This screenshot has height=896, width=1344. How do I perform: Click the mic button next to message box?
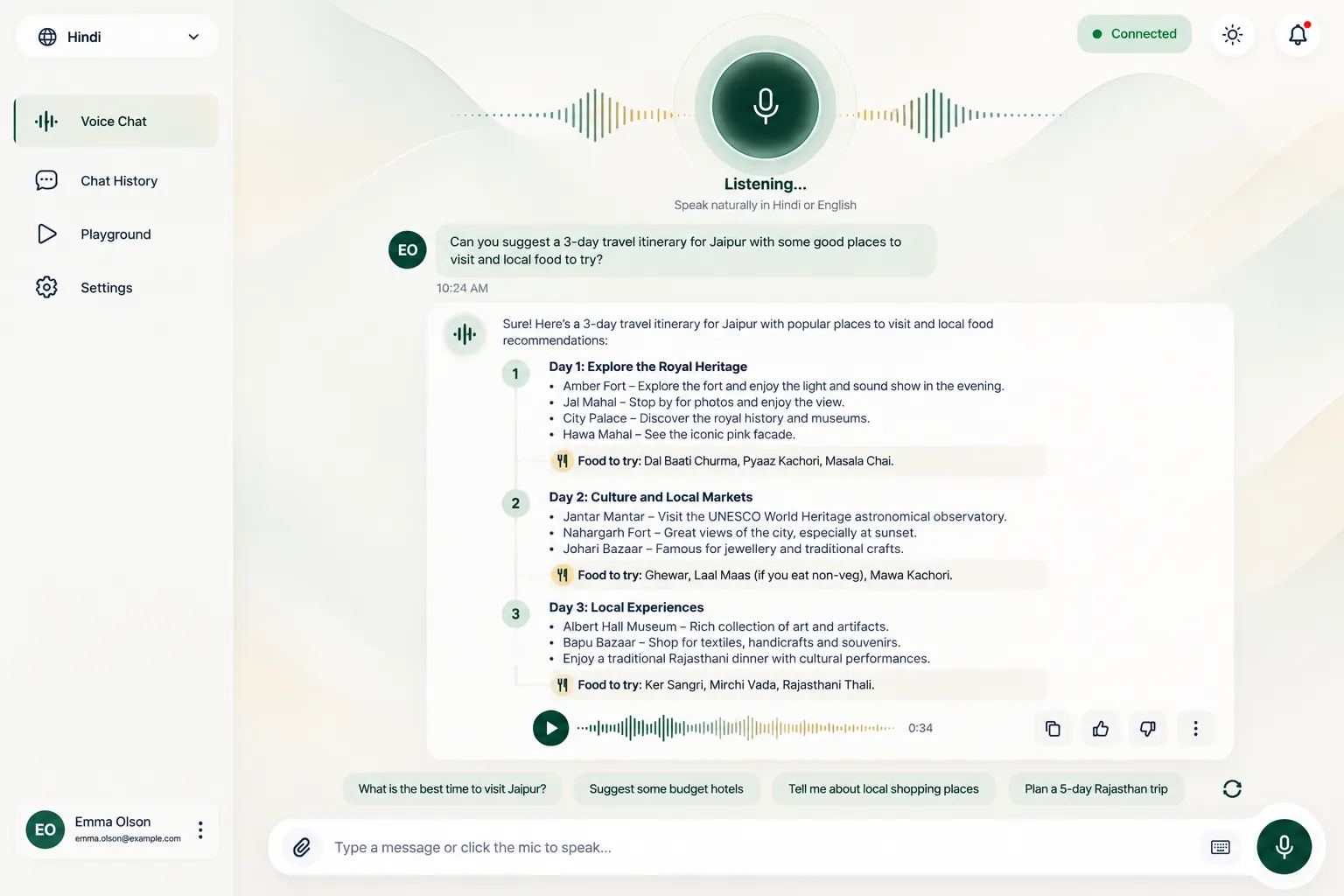(1284, 847)
